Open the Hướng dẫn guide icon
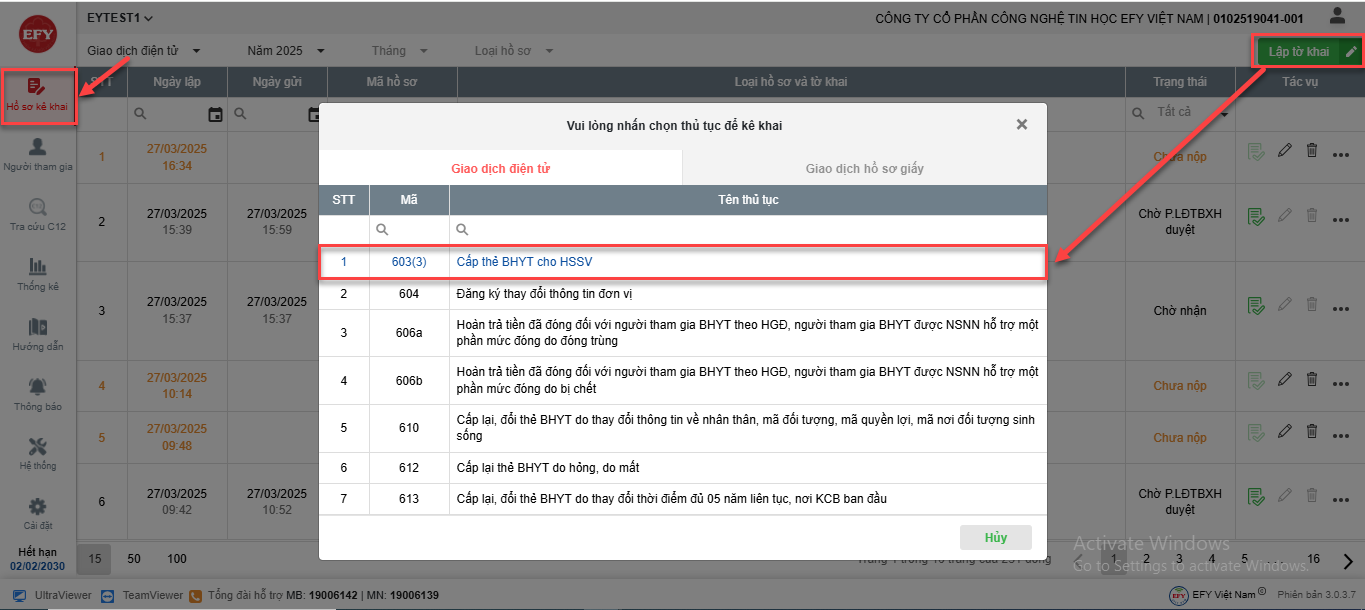 (x=38, y=334)
